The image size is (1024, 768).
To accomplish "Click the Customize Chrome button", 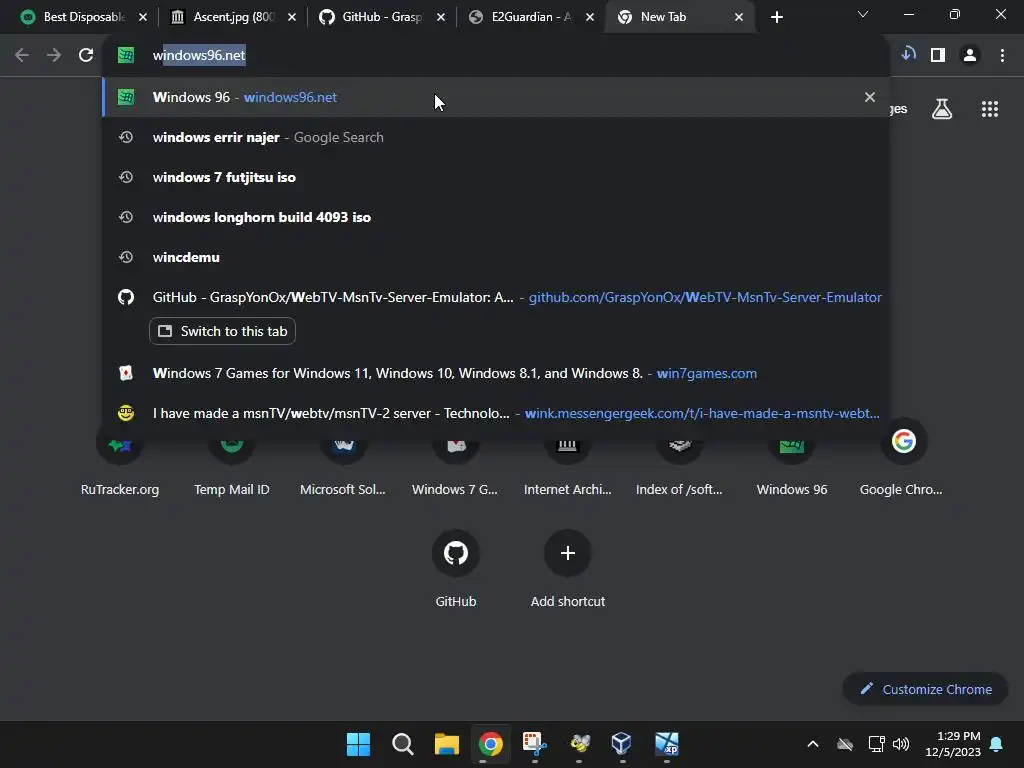I will tap(925, 689).
